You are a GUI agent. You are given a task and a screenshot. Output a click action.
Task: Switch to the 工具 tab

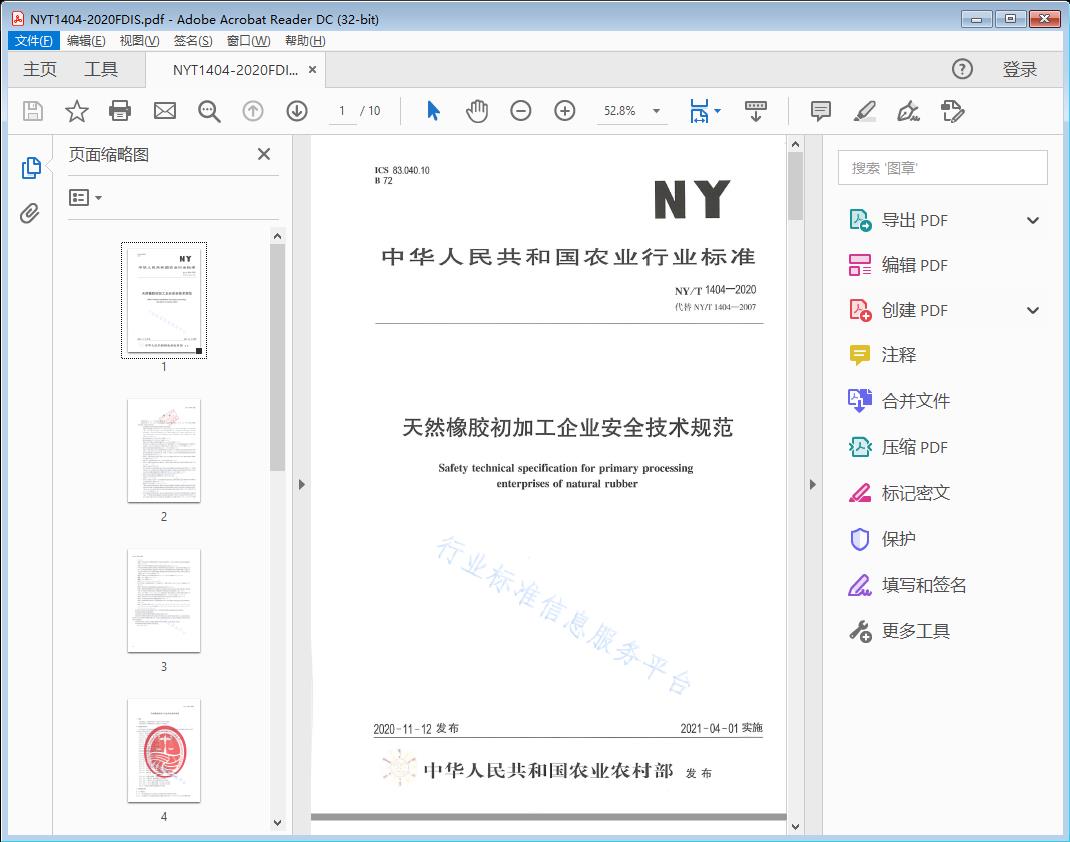pos(101,69)
